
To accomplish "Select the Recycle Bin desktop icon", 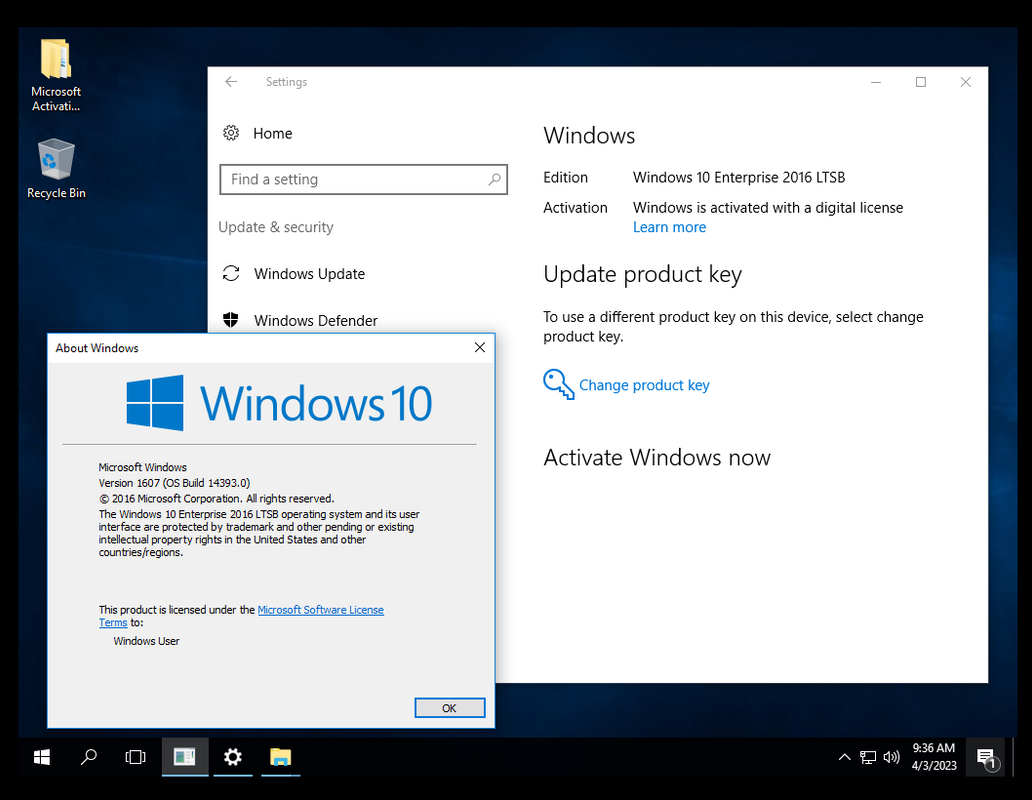I will [56, 168].
